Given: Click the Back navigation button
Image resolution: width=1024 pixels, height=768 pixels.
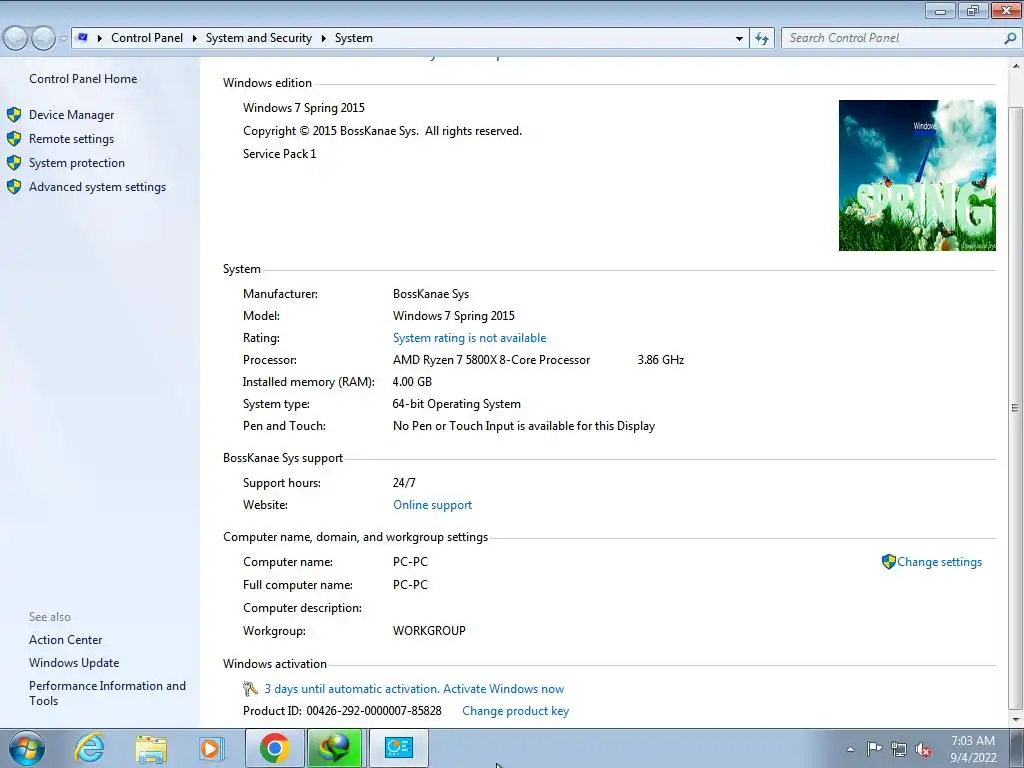Looking at the screenshot, I should tap(16, 39).
